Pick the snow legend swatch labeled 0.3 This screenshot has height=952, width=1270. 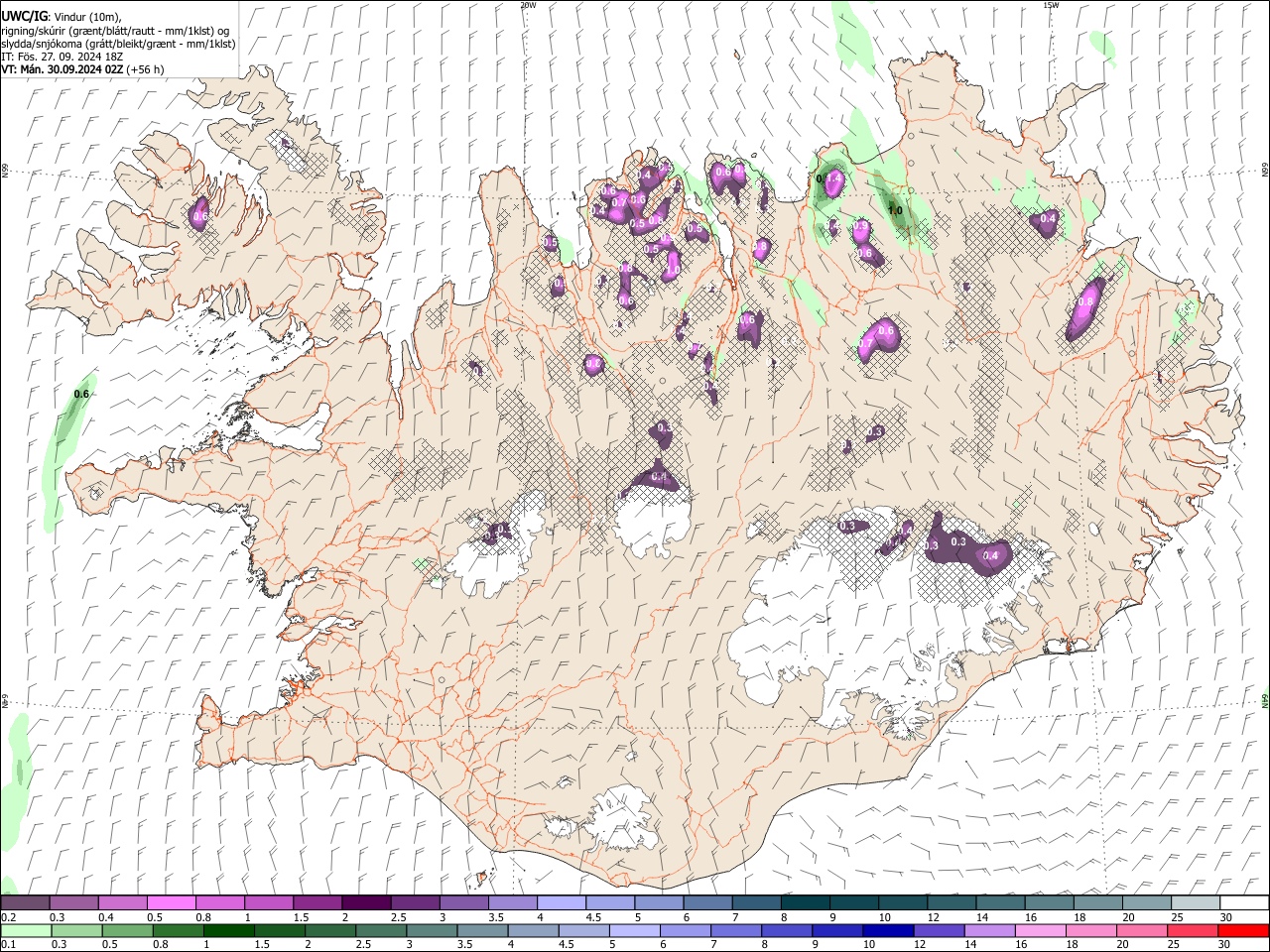pos(73,902)
